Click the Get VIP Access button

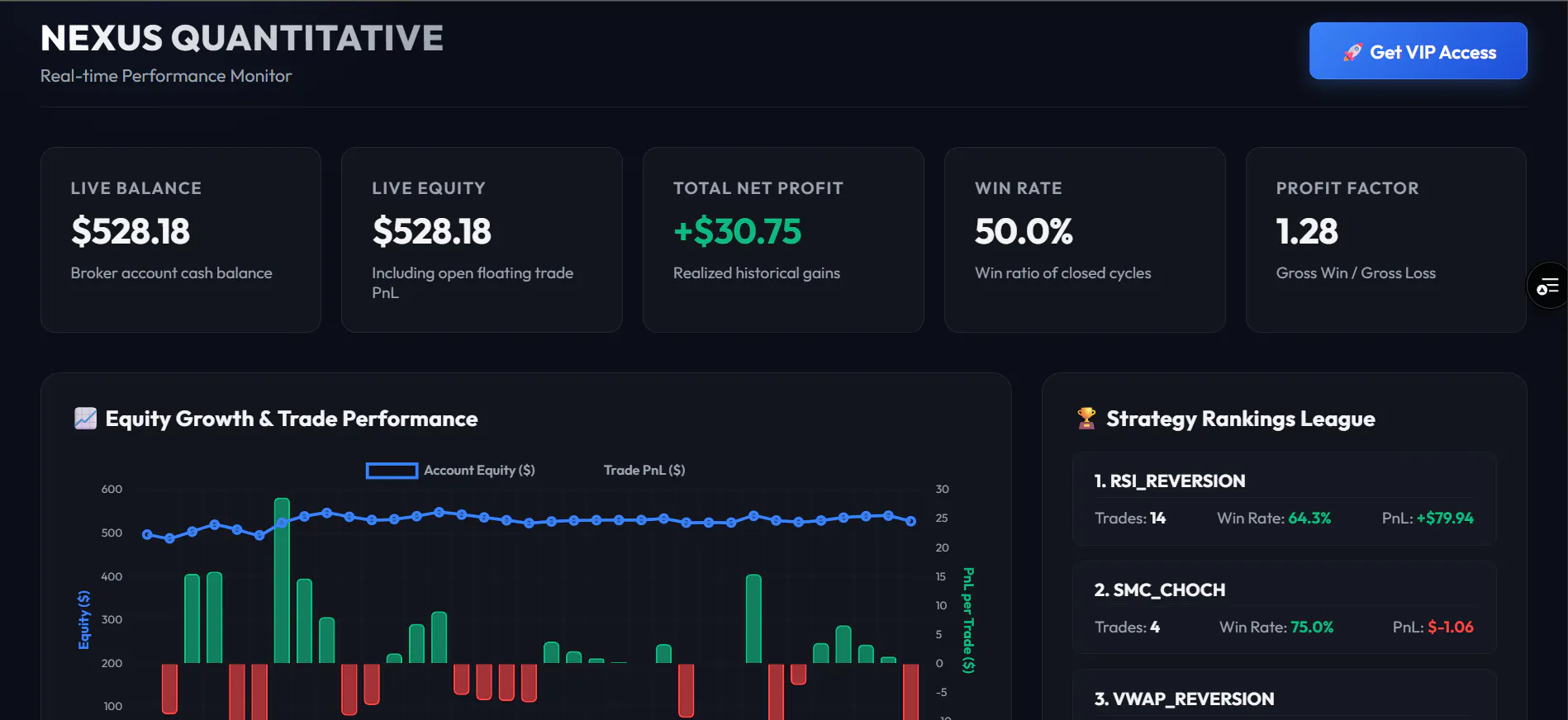pyautogui.click(x=1418, y=51)
